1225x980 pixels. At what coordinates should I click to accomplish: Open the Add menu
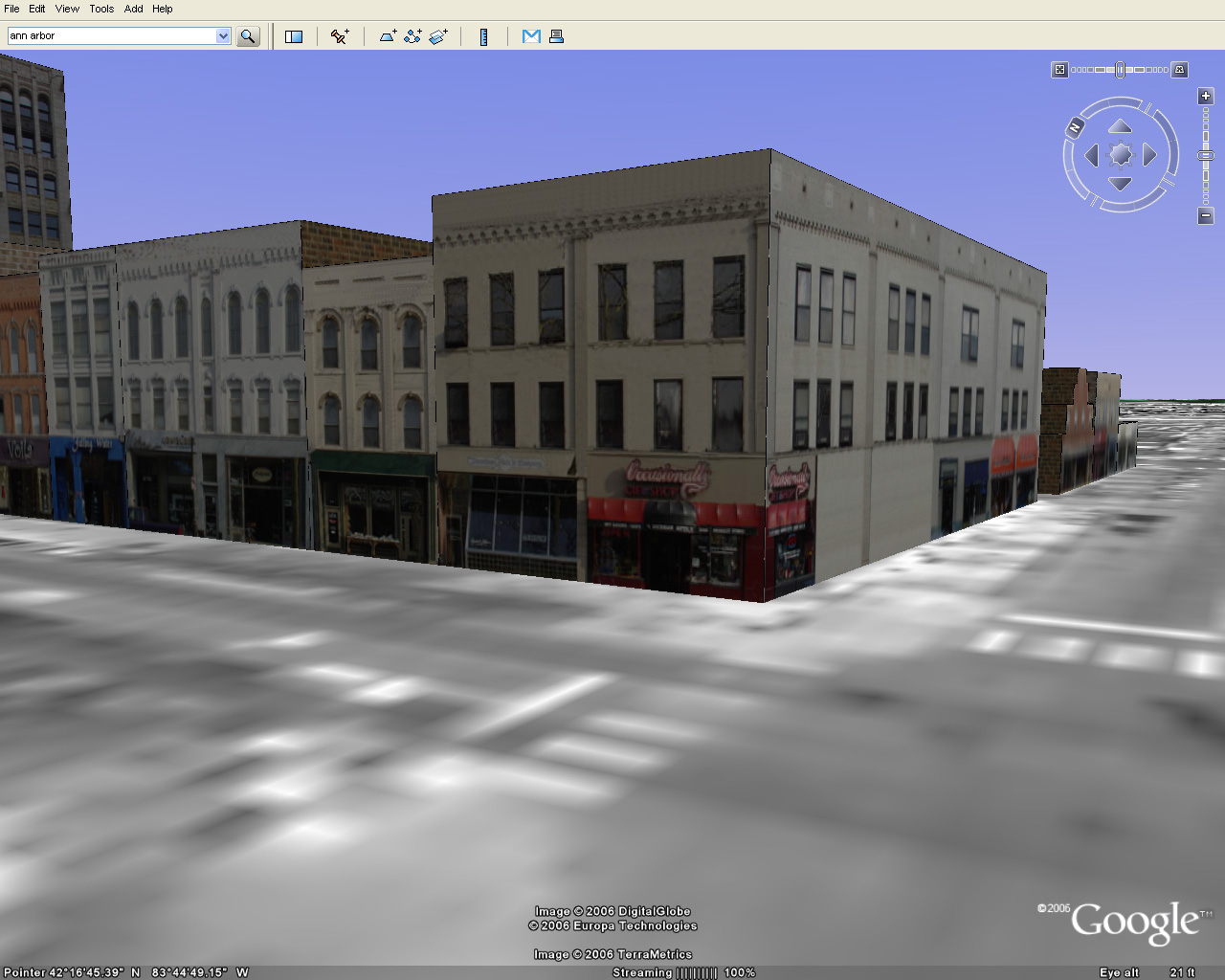tap(133, 9)
